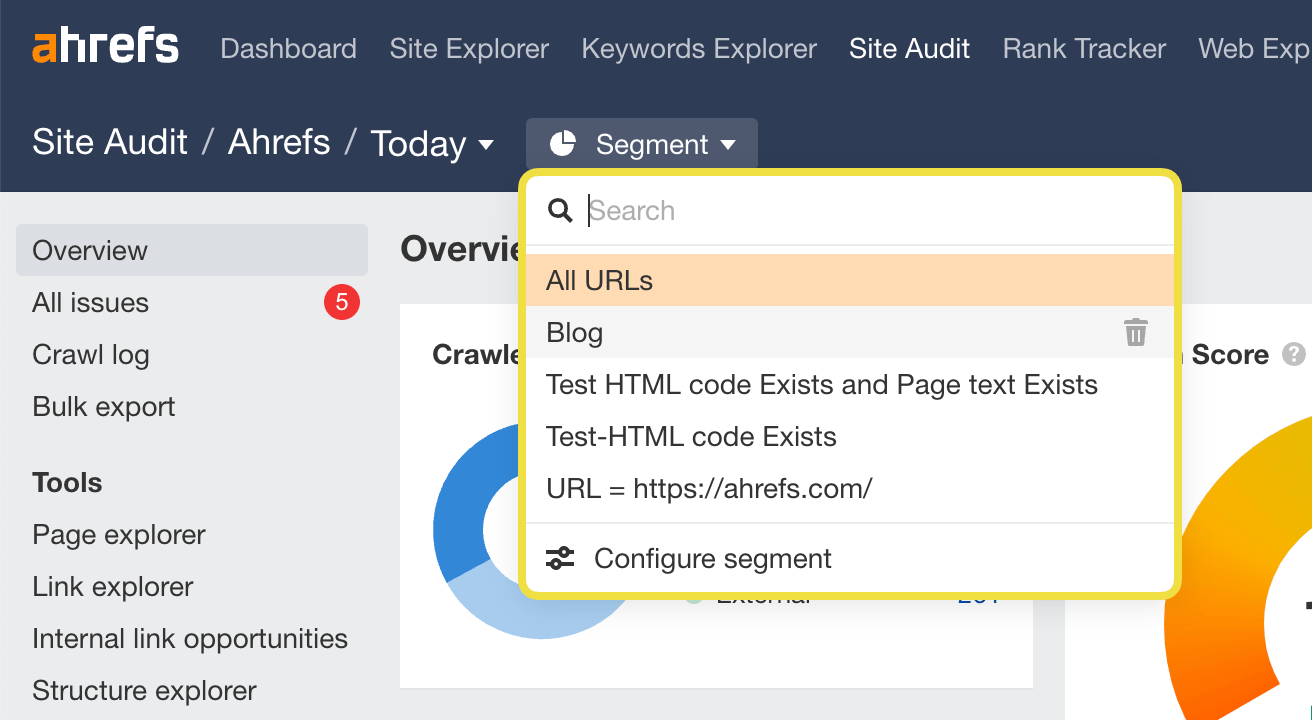The height and width of the screenshot is (720, 1312).
Task: Open Configure segment option
Action: (849, 558)
